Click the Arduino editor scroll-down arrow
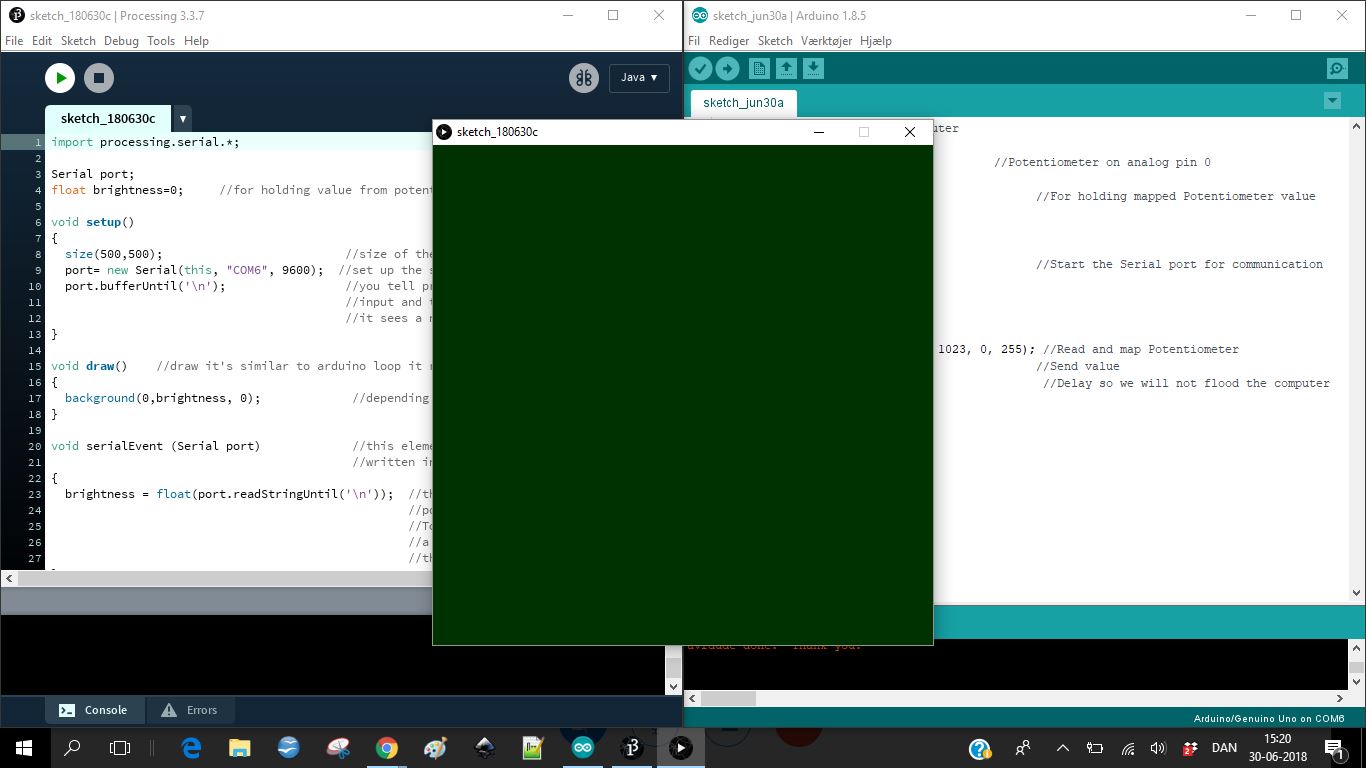 (x=1357, y=593)
